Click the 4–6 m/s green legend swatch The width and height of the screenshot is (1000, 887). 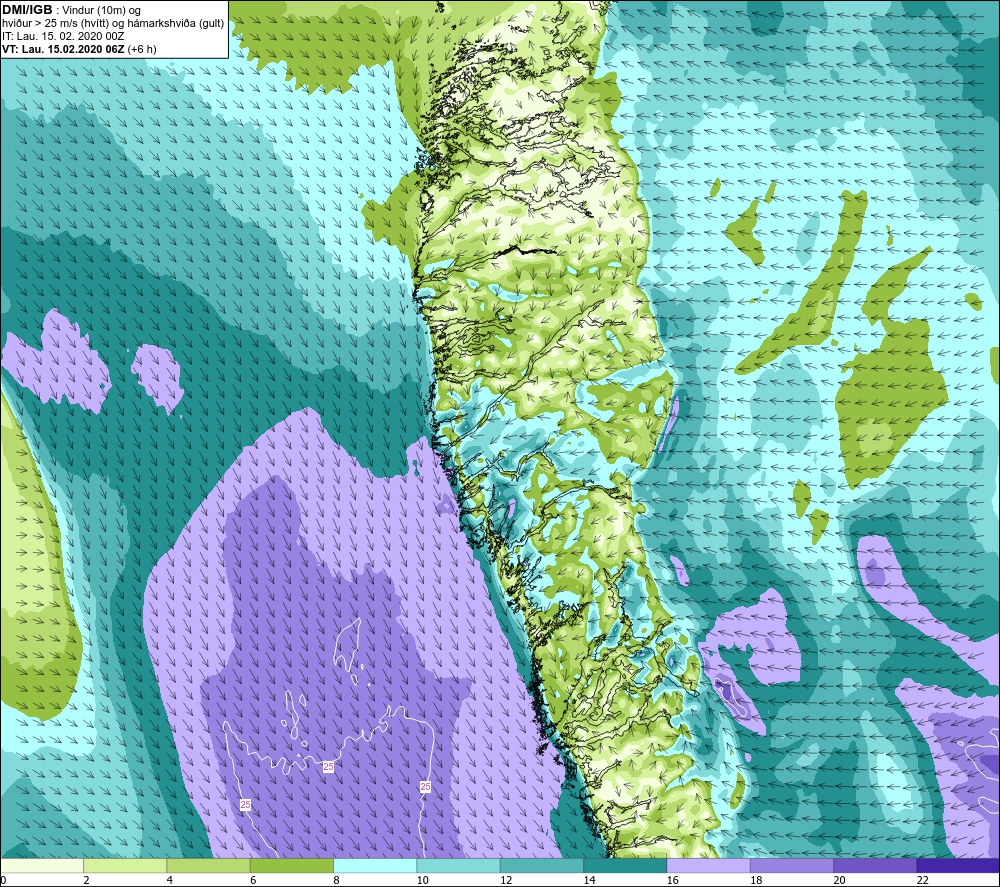pyautogui.click(x=209, y=865)
